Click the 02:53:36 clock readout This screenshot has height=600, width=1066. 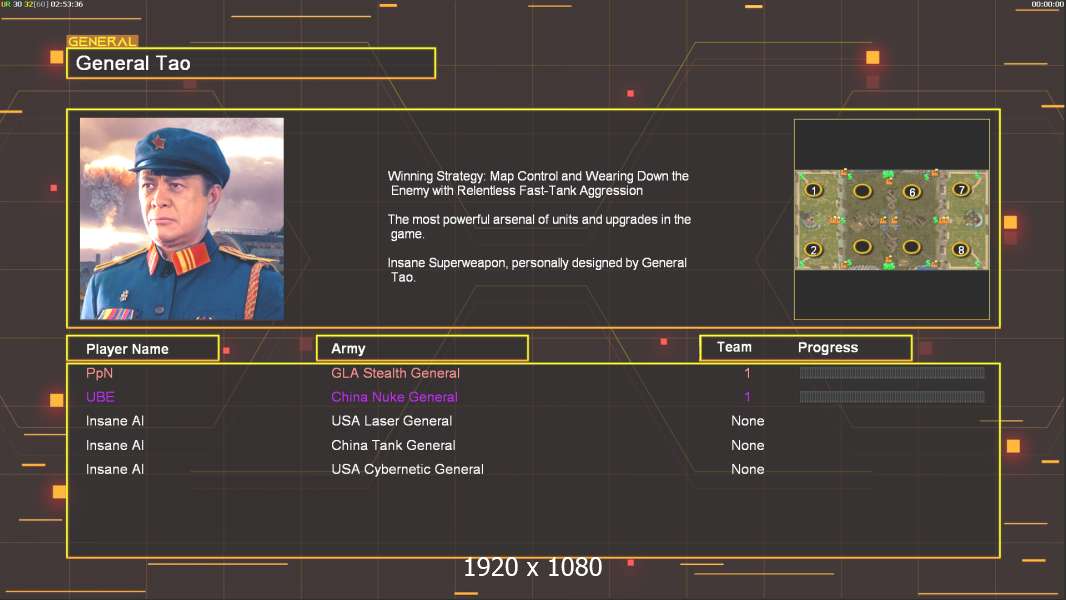click(x=67, y=4)
